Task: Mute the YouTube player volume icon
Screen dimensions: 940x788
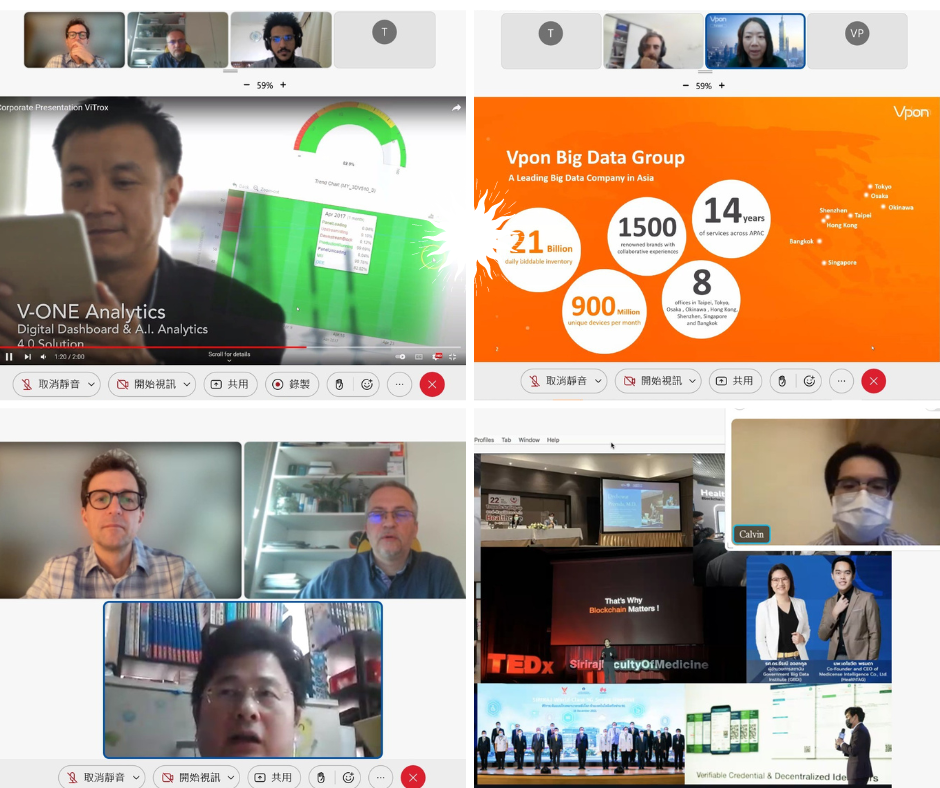Action: (x=43, y=357)
